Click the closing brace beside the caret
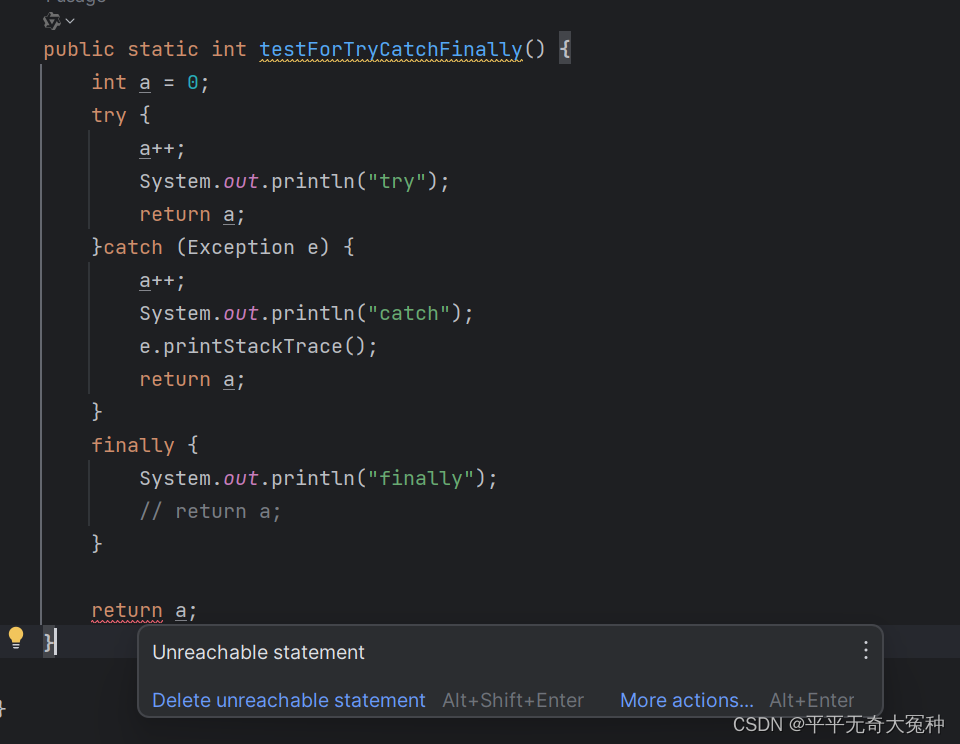This screenshot has height=744, width=960. pyautogui.click(x=48, y=642)
